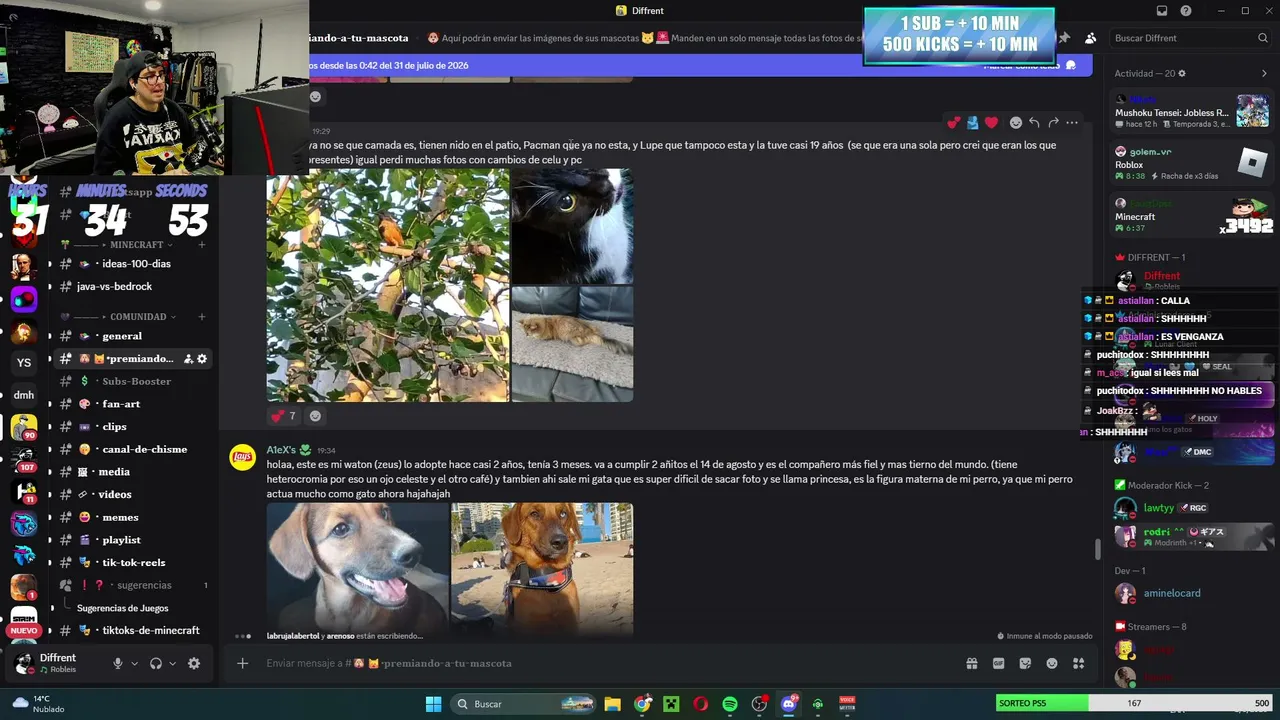Image resolution: width=1280 pixels, height=720 pixels.
Task: Open the weather widget showing 14°C
Action: (x=38, y=704)
